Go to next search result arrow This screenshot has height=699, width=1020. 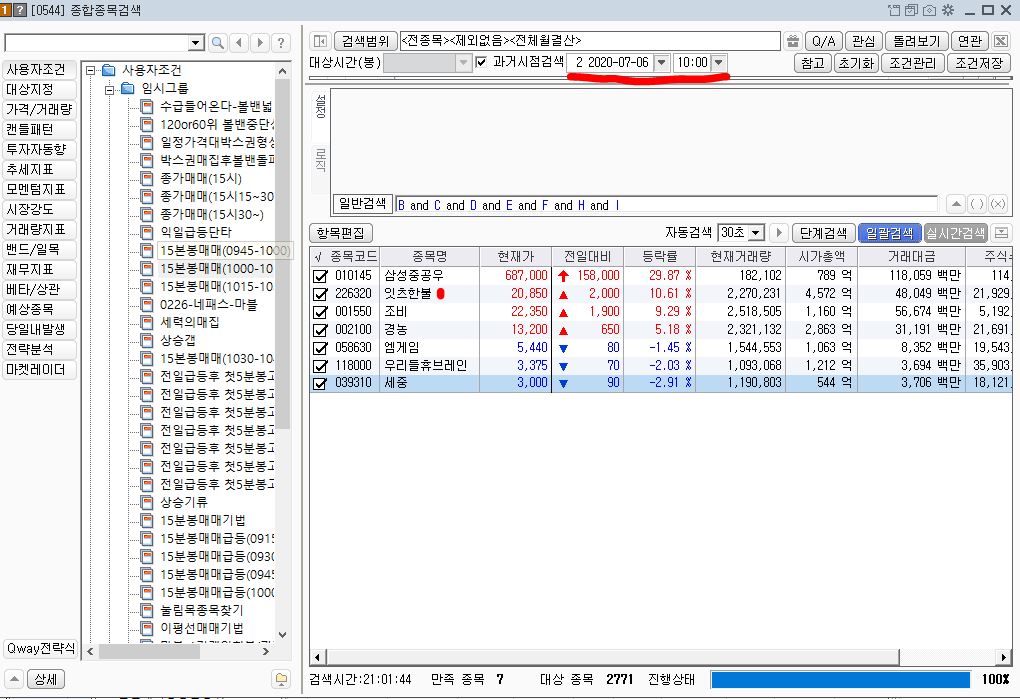point(260,43)
